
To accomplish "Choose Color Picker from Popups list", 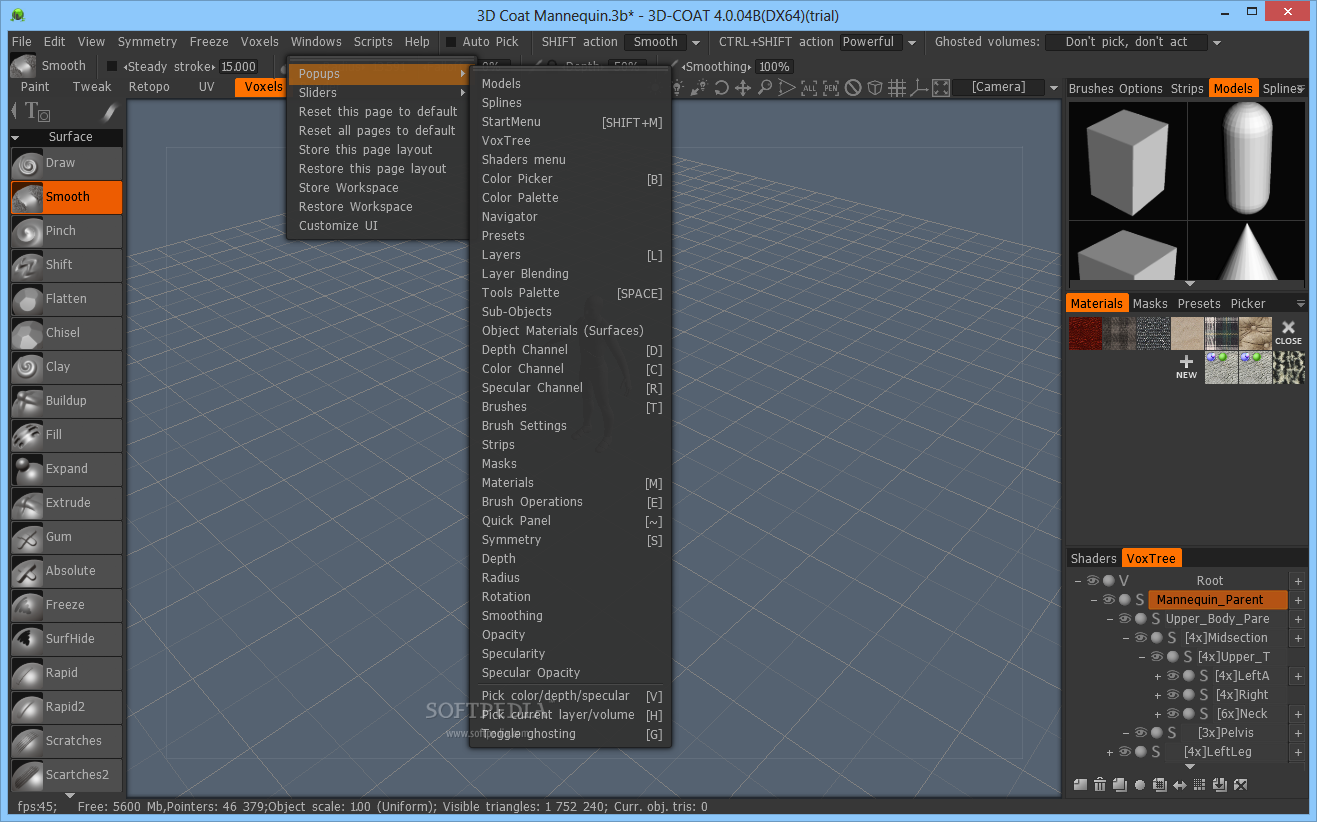I will coord(571,179).
